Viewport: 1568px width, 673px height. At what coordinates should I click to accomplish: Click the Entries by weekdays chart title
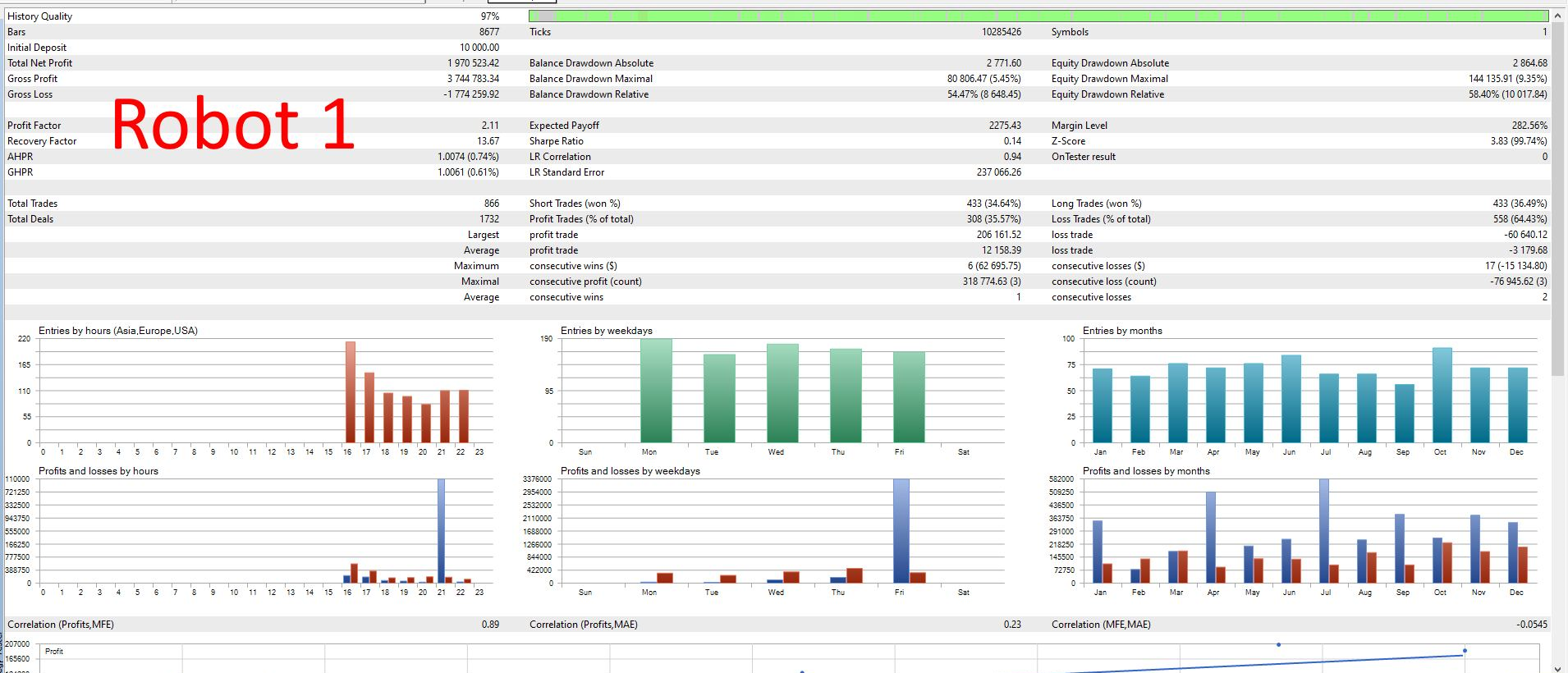(x=607, y=331)
